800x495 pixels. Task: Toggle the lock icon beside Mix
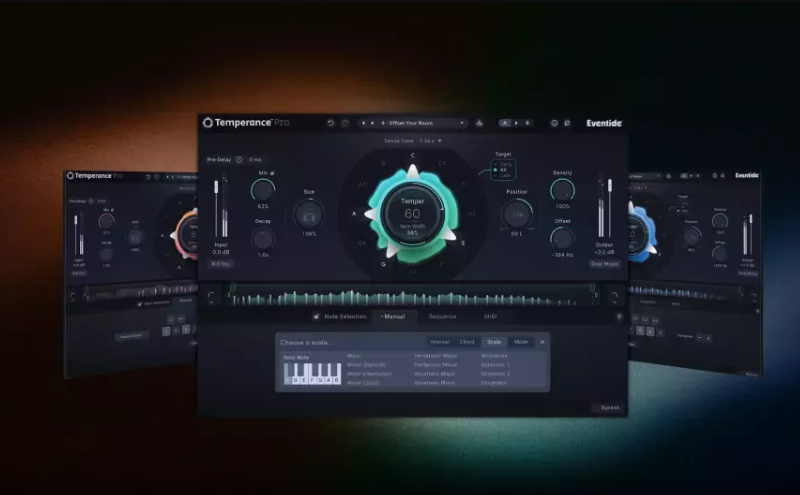(x=272, y=173)
